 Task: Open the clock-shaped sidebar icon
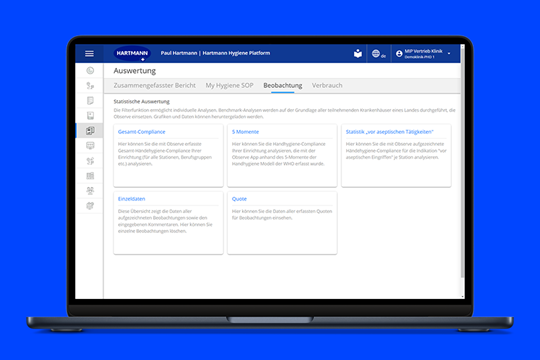pos(90,71)
